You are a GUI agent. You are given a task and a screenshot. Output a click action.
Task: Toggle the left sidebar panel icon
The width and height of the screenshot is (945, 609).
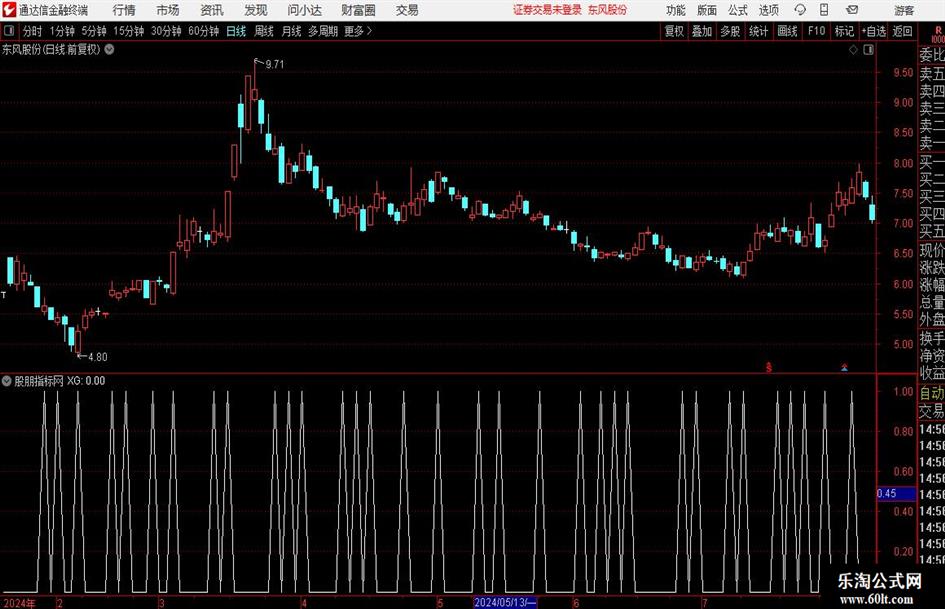click(9, 31)
